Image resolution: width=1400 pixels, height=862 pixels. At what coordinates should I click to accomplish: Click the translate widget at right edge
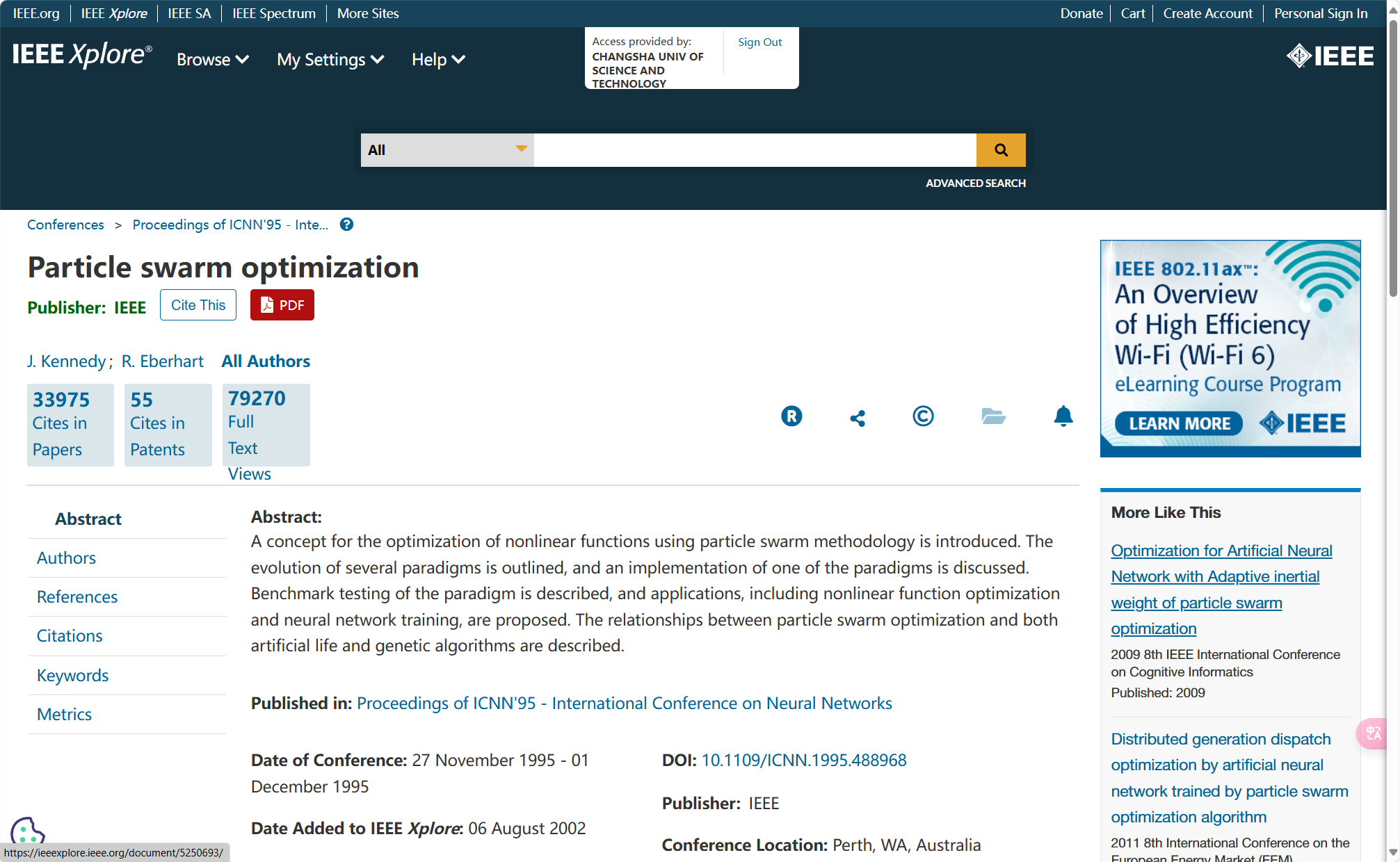pyautogui.click(x=1374, y=733)
